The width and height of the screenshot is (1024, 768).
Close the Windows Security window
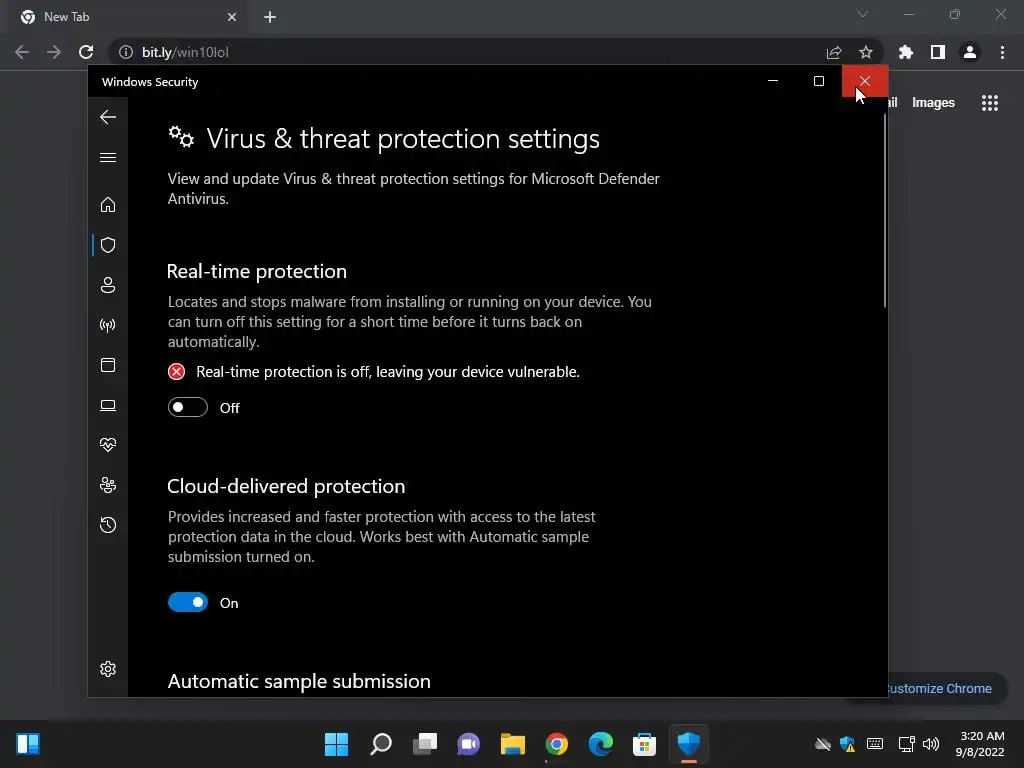click(865, 81)
